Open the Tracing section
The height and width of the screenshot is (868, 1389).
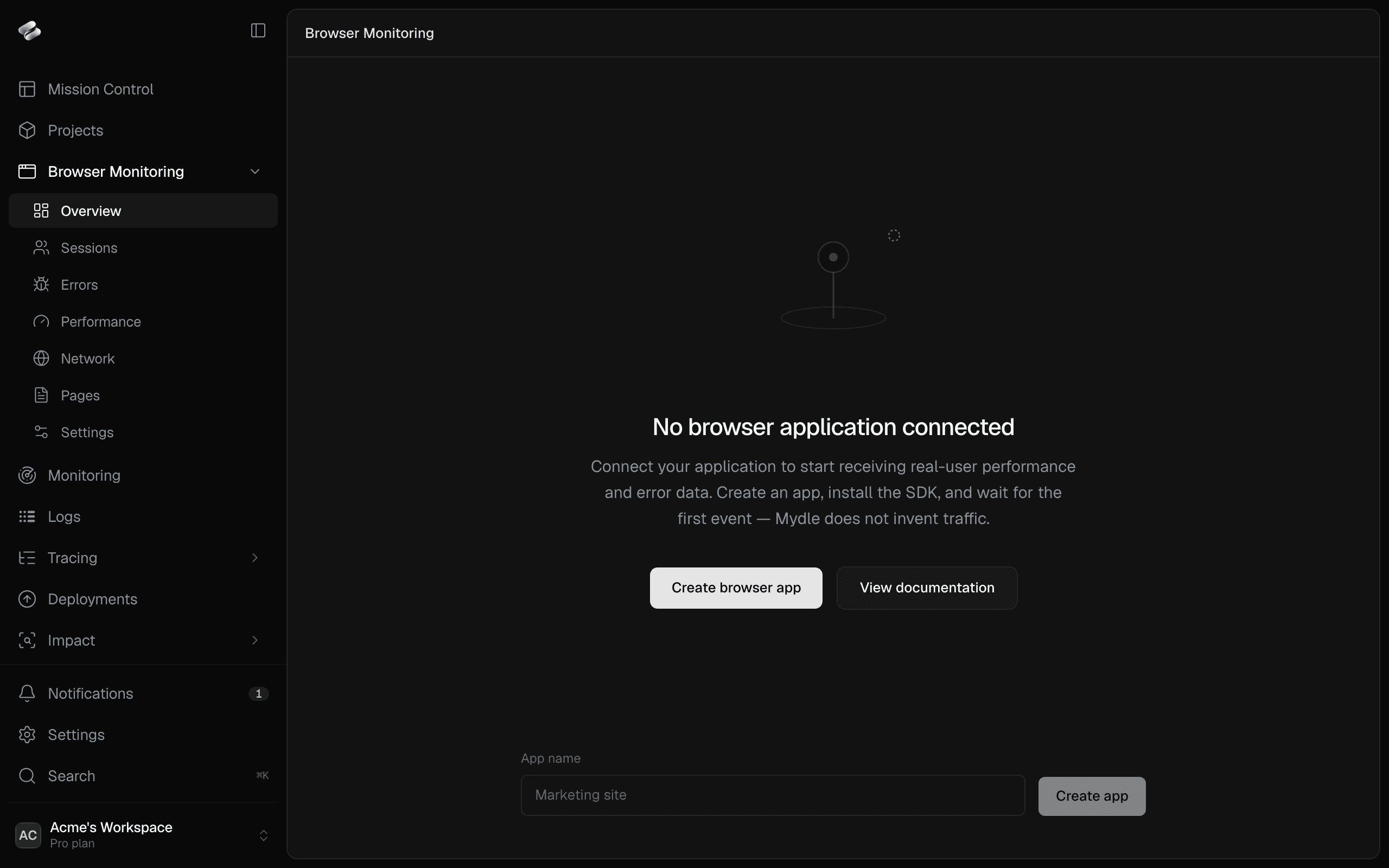[x=143, y=558]
